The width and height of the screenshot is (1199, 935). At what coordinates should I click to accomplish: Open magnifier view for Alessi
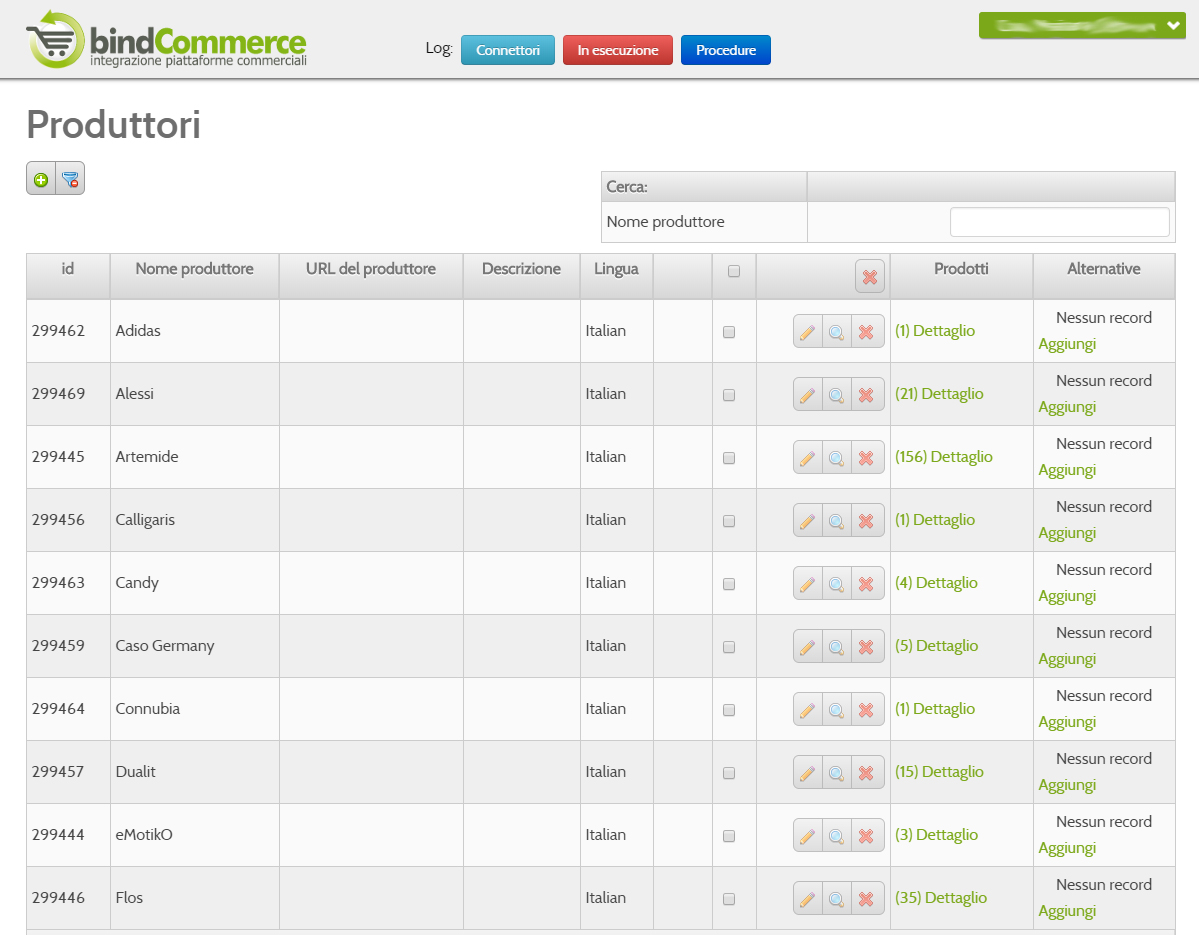coord(837,394)
